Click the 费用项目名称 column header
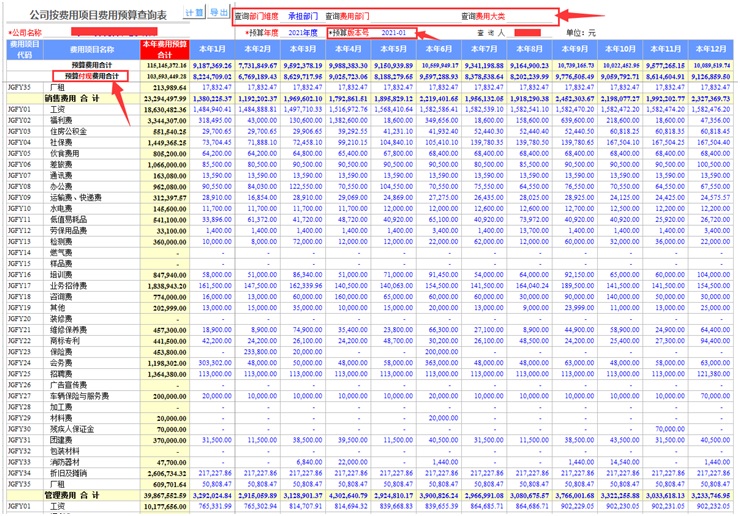 92,49
